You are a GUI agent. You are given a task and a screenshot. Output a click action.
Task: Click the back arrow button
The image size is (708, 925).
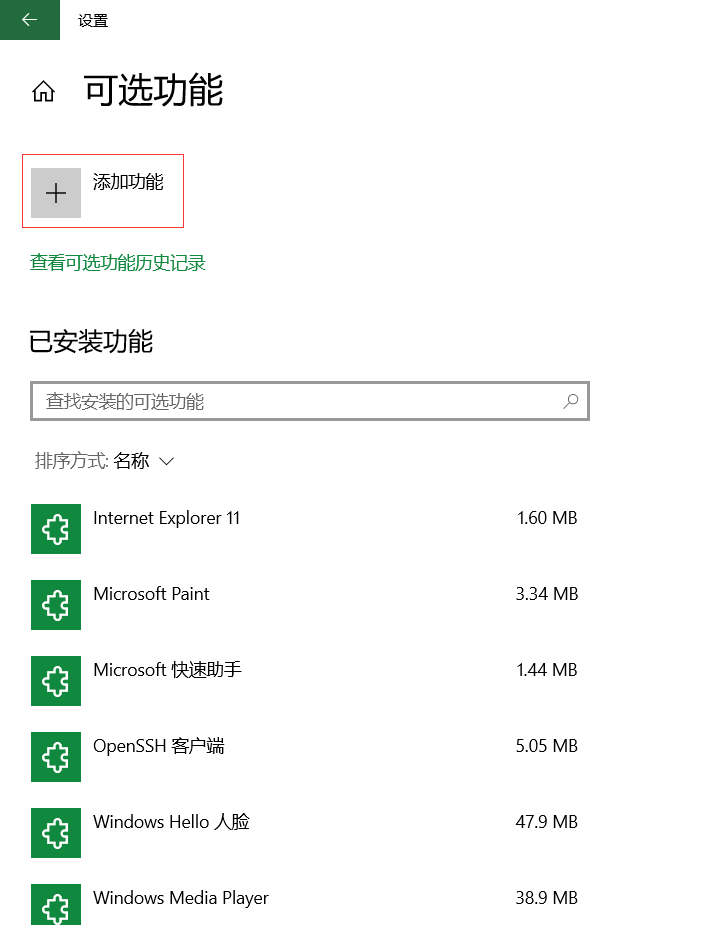(30, 20)
